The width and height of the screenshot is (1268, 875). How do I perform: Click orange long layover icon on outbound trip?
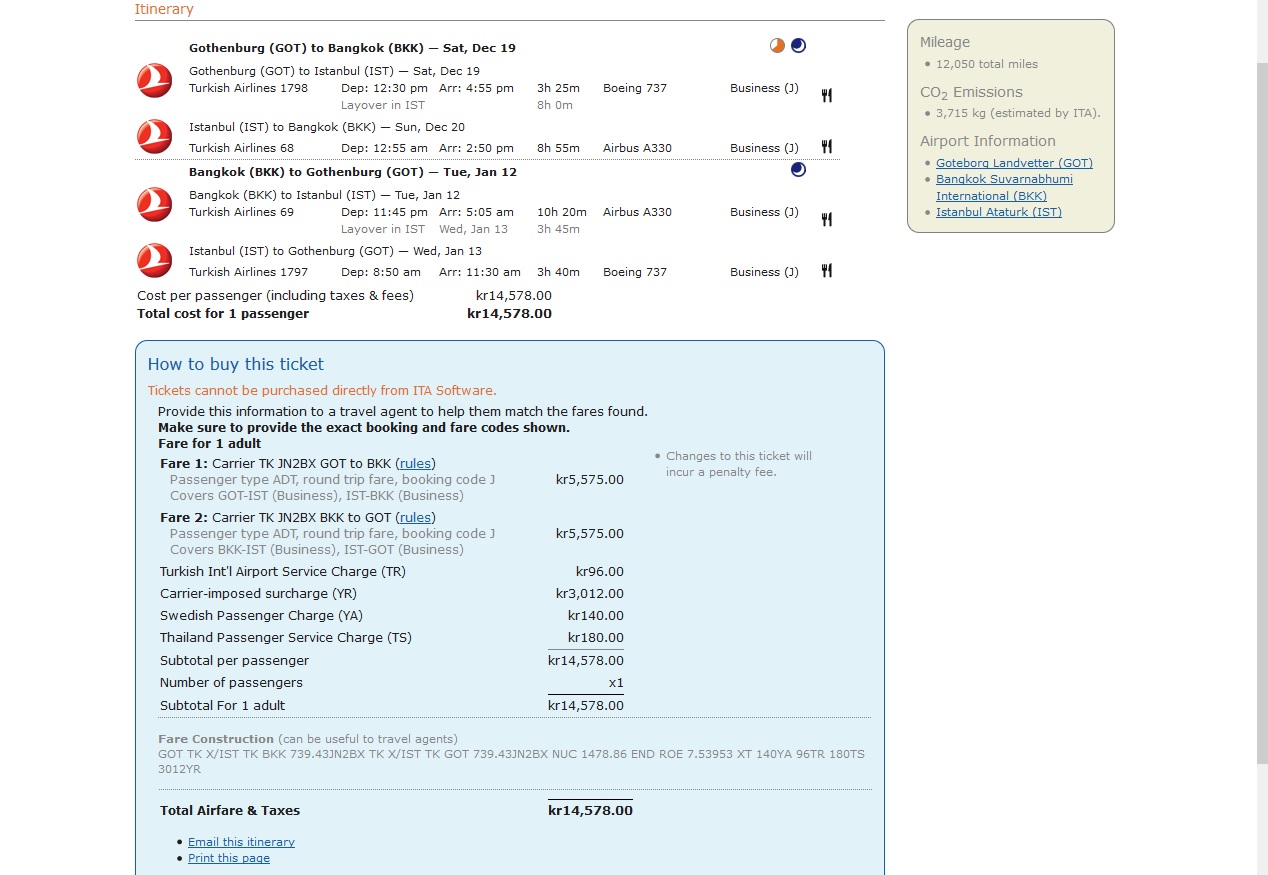pyautogui.click(x=777, y=45)
